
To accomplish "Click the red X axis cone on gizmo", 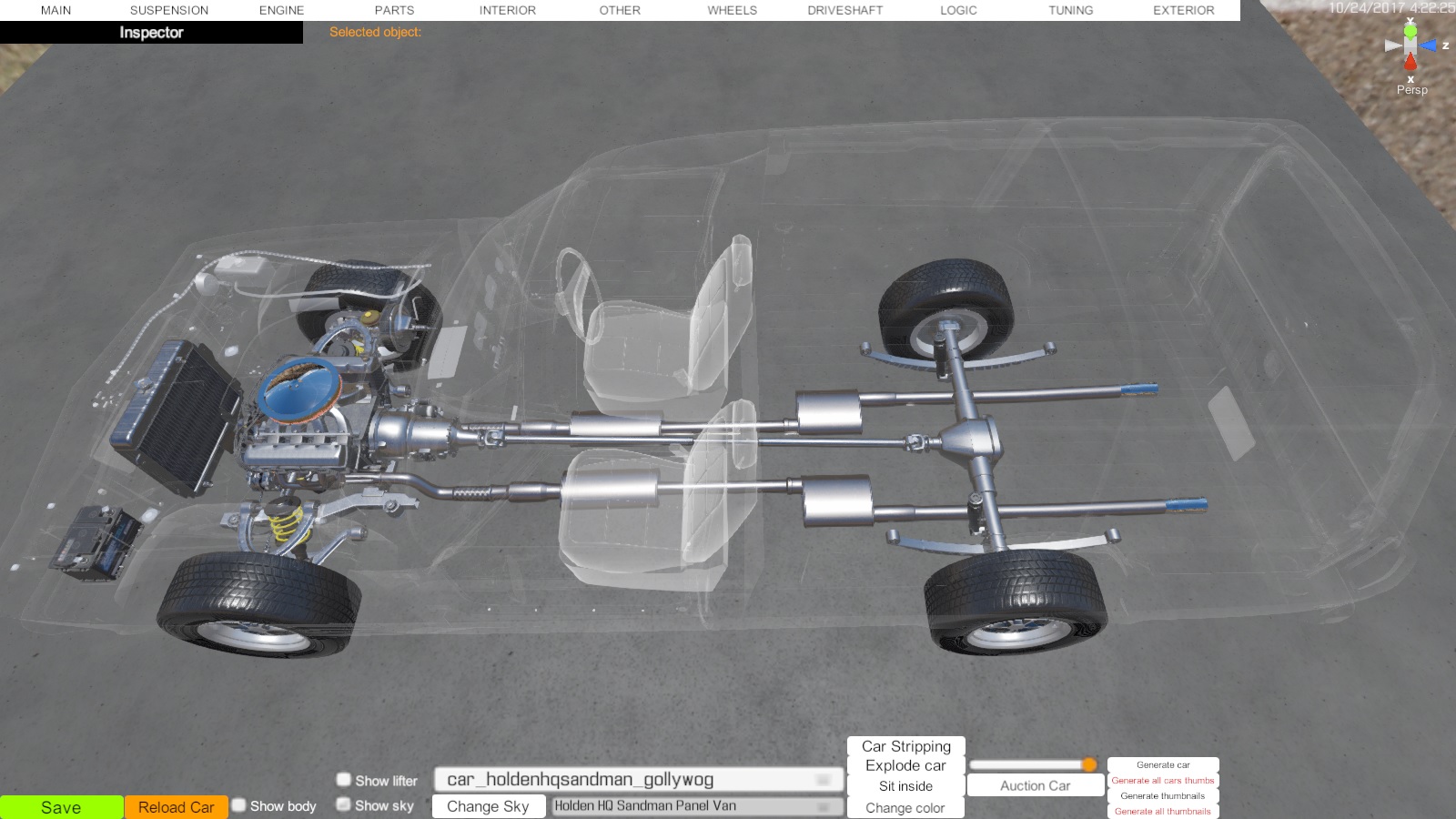I will pos(1410,62).
